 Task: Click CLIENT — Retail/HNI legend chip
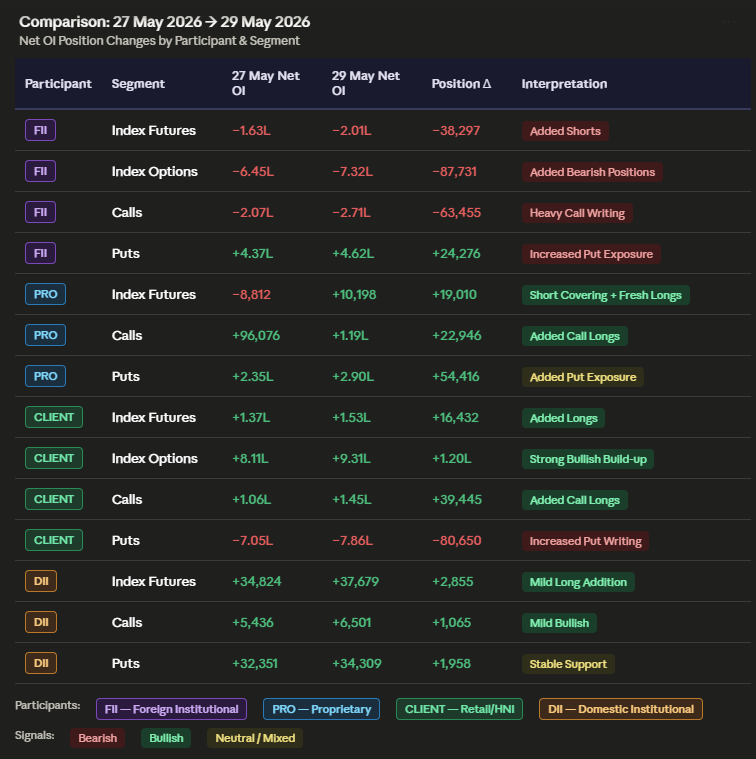tap(459, 709)
